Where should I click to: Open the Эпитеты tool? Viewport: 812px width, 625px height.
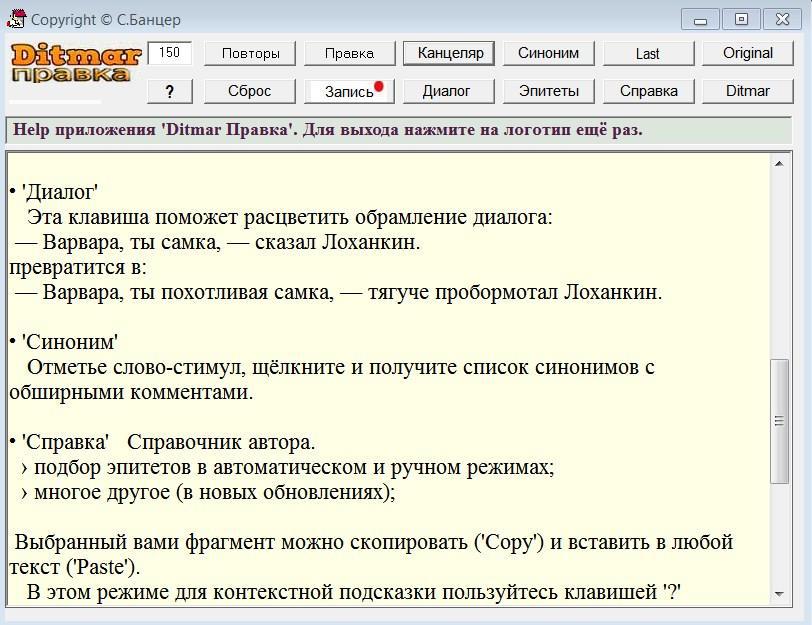(x=548, y=91)
